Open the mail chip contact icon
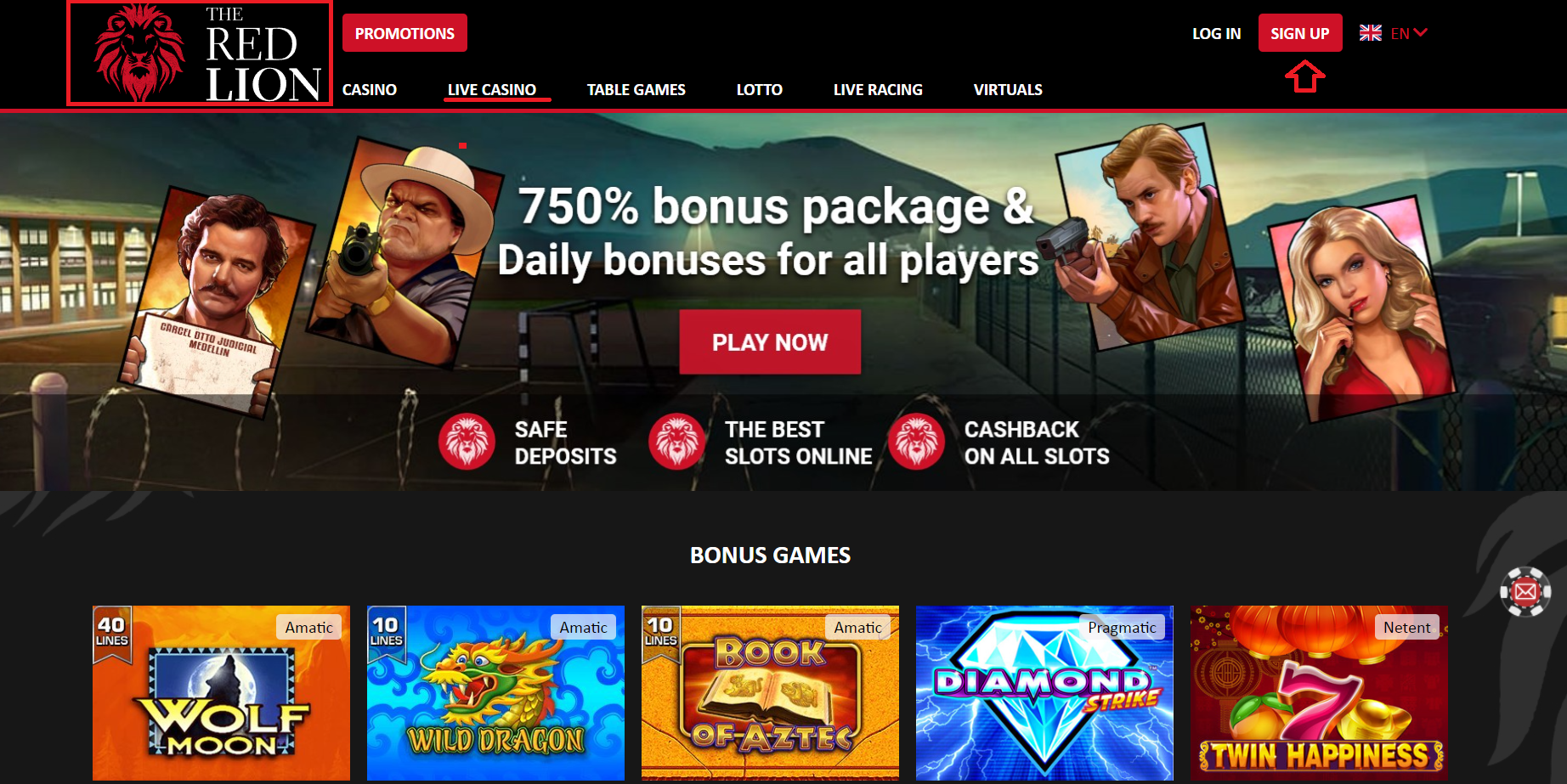The height and width of the screenshot is (784, 1567). pos(1525,591)
